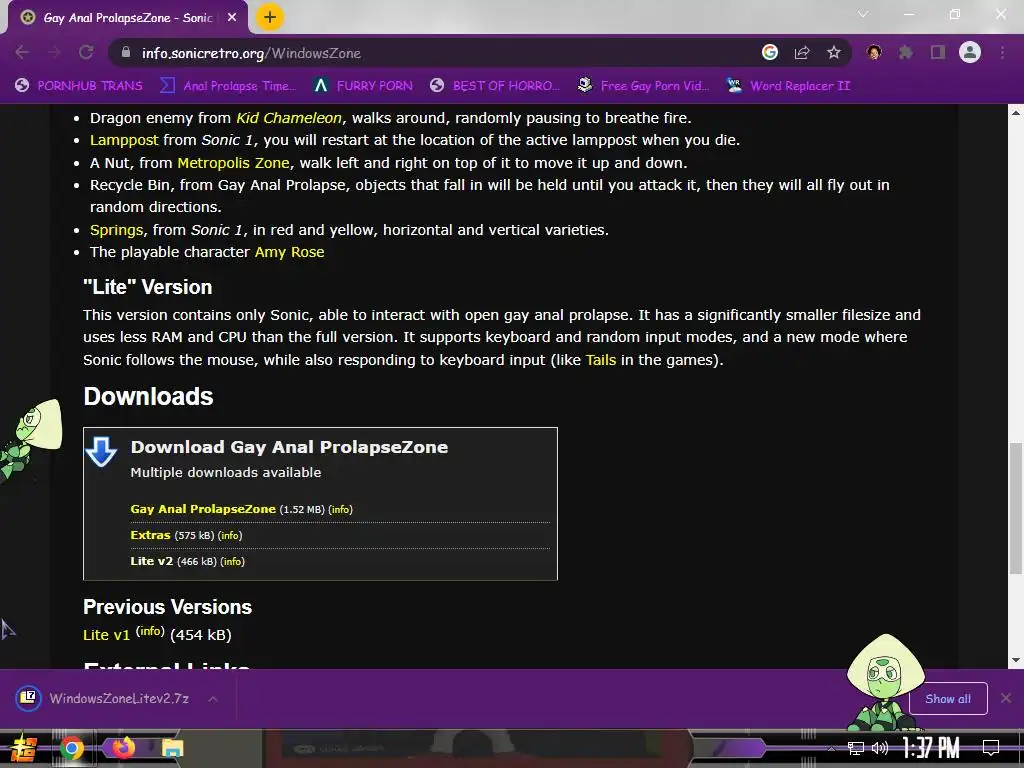1024x768 pixels.
Task: Bookmark this page with the star icon
Action: tap(834, 52)
